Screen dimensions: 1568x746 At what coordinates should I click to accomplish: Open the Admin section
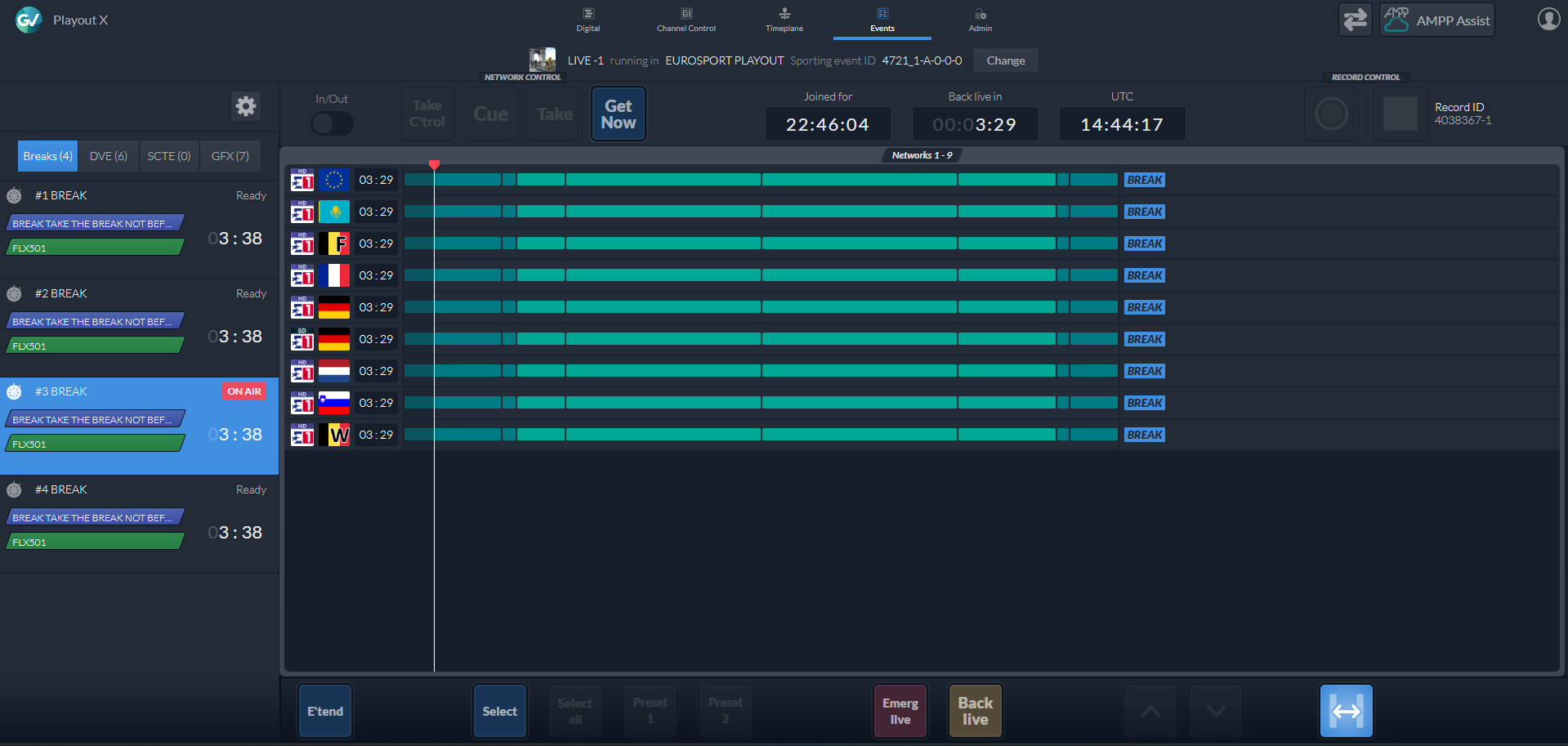[981, 20]
